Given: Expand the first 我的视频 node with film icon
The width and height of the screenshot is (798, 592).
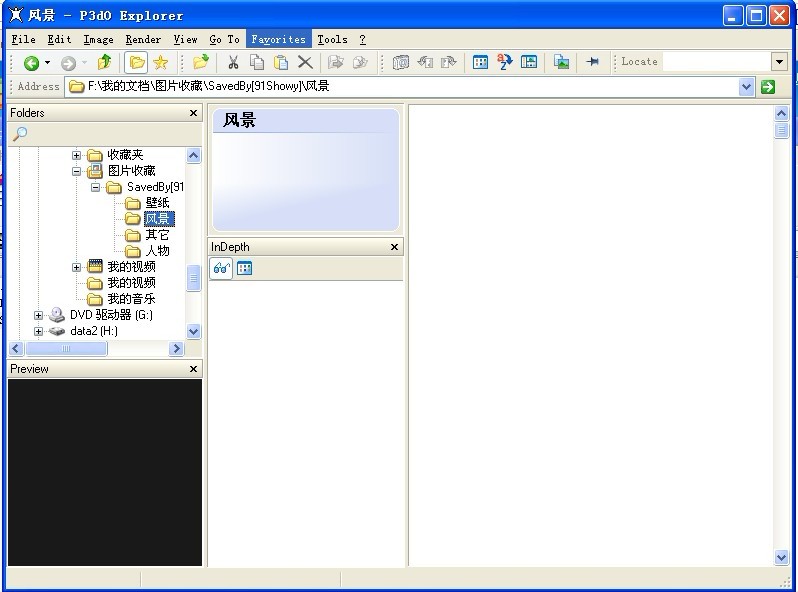Looking at the screenshot, I should [x=76, y=267].
